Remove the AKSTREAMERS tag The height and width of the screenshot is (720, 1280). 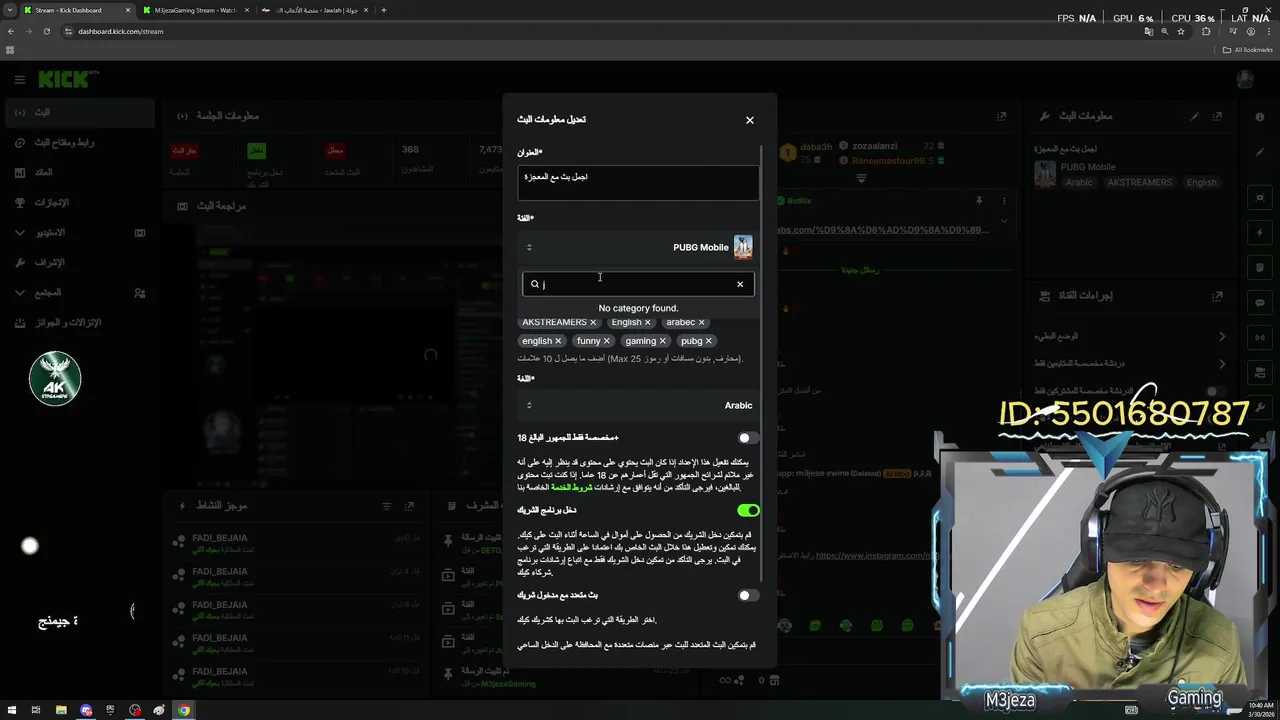pos(593,322)
